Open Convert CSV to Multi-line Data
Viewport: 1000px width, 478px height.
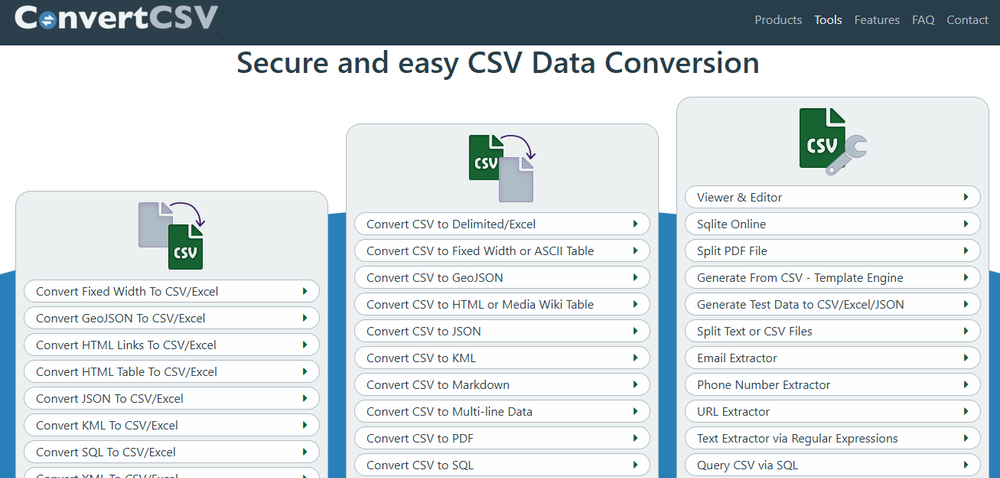pos(502,411)
